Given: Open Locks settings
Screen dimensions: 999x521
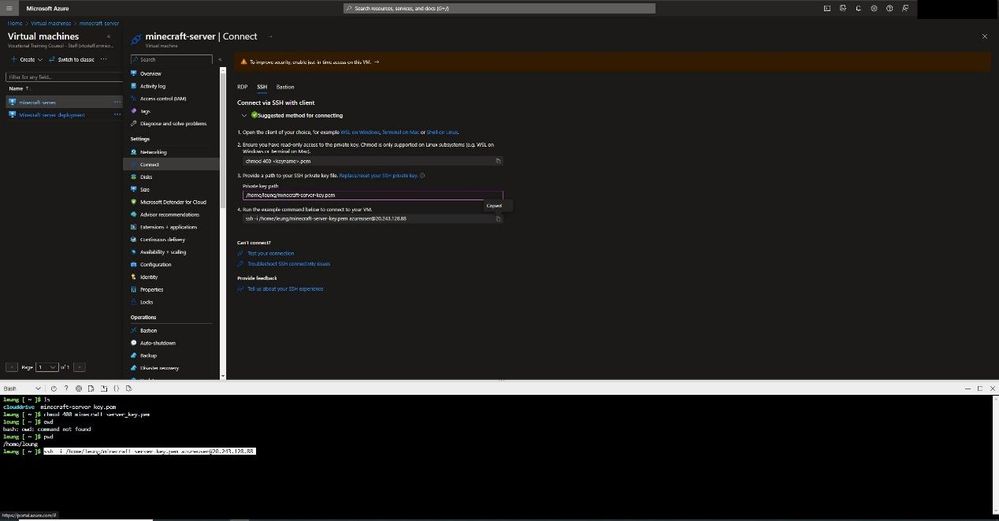Looking at the screenshot, I should [147, 302].
